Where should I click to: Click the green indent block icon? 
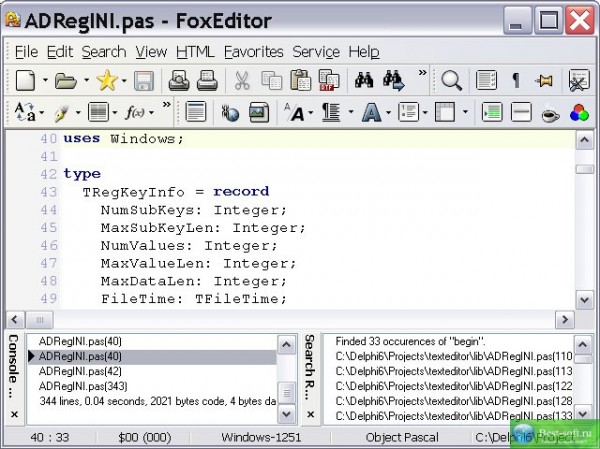(x=492, y=113)
